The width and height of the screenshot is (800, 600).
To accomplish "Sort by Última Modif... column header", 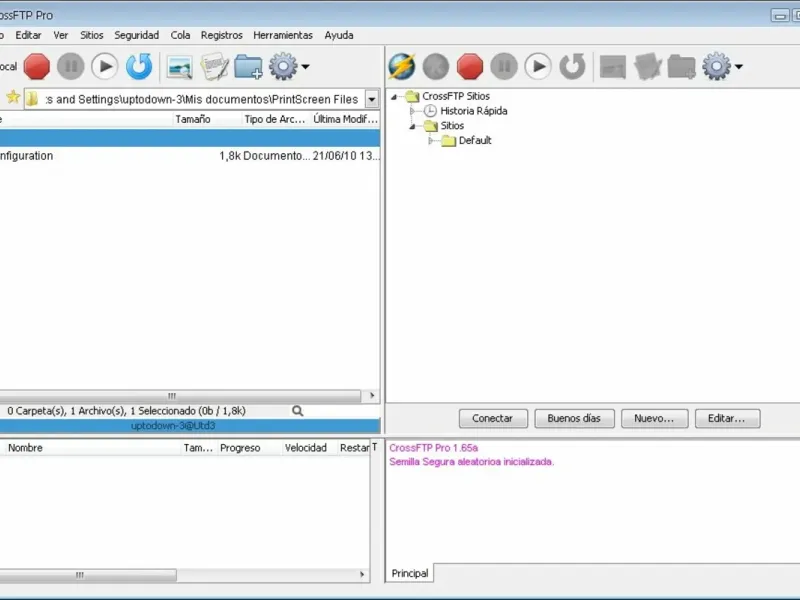I will point(345,119).
